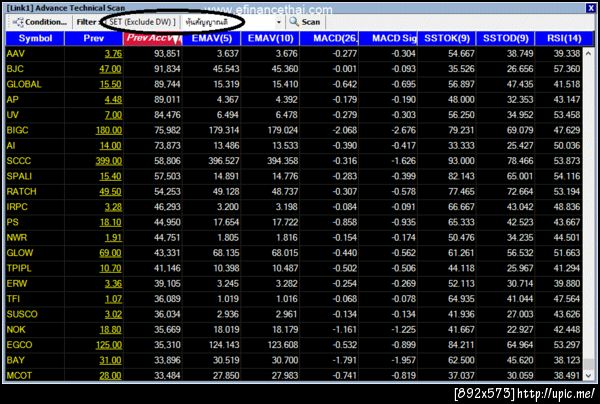Open SPALI price link 15.40
This screenshot has width=600, height=404.
[x=110, y=176]
